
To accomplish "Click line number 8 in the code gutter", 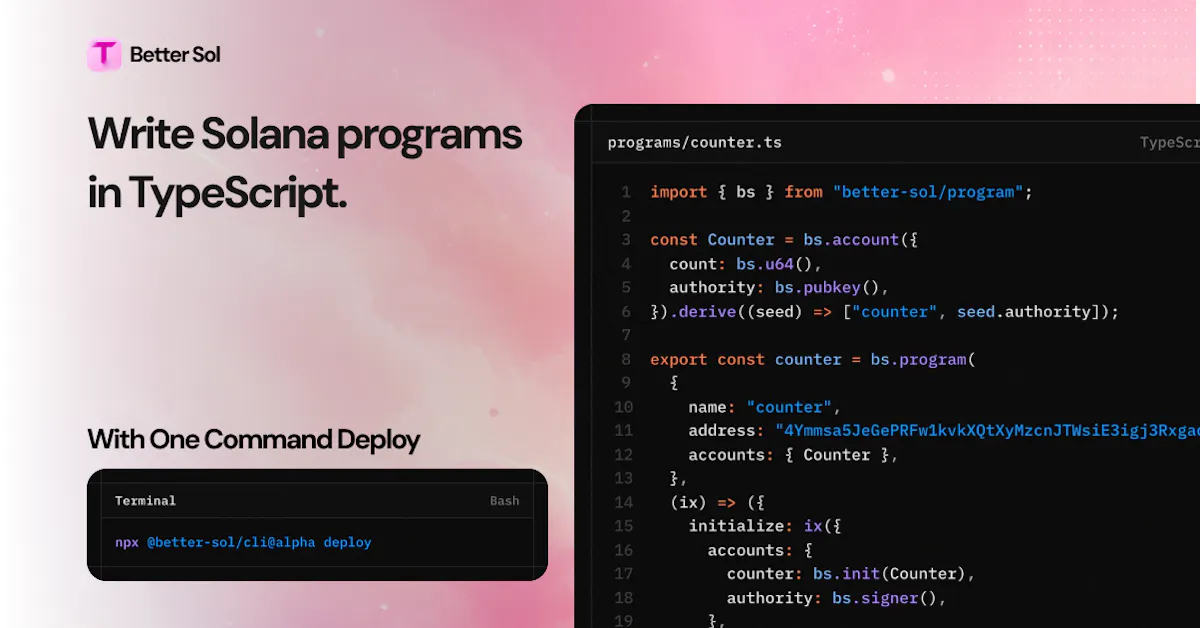I will [626, 359].
